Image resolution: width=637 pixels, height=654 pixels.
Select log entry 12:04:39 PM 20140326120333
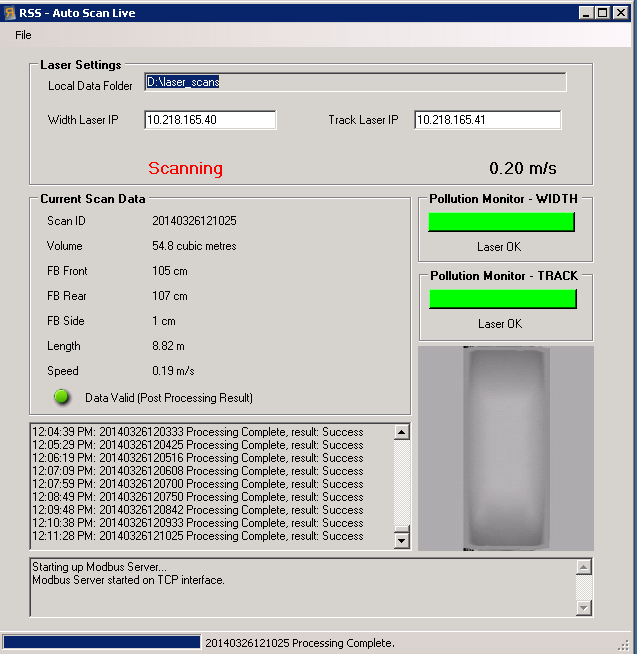[198, 432]
